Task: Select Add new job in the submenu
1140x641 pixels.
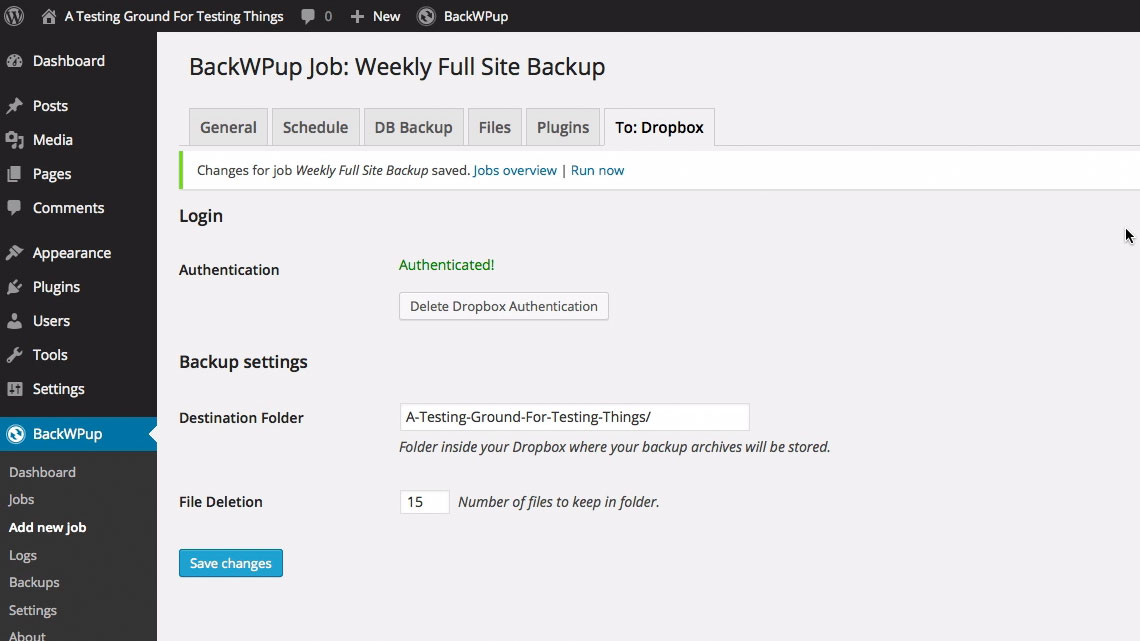Action: tap(47, 528)
